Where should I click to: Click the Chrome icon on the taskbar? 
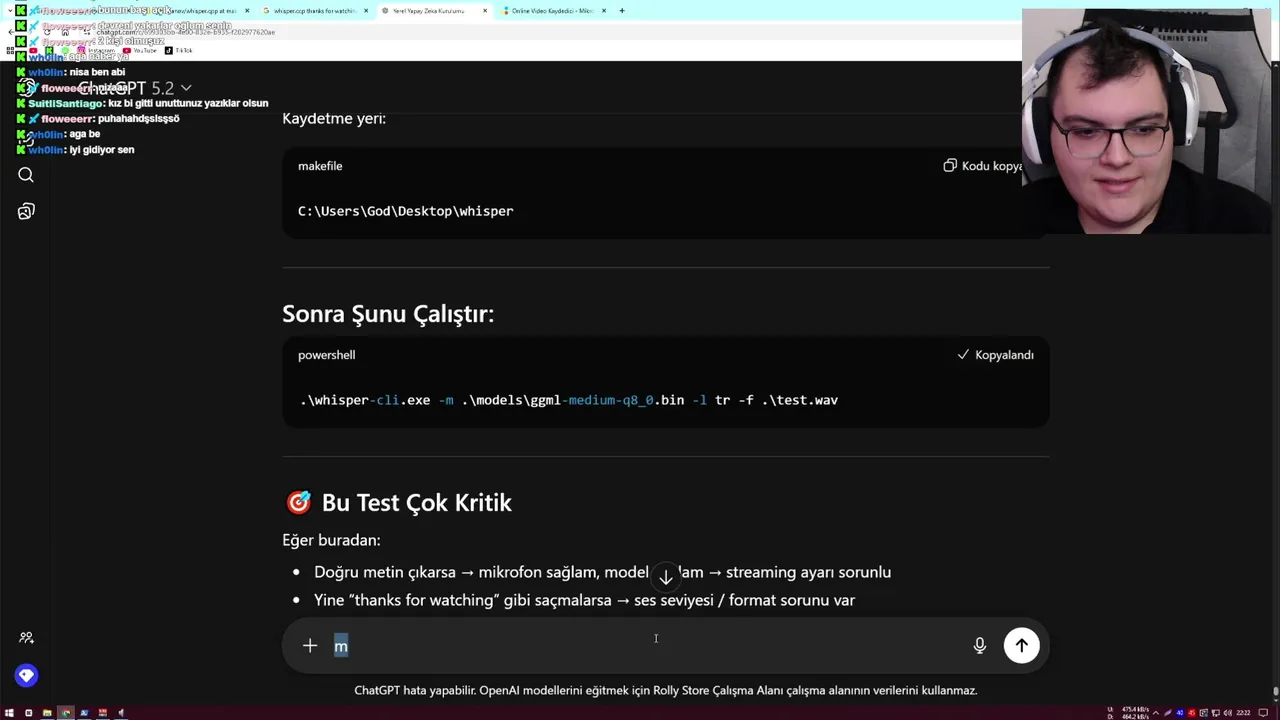pyautogui.click(x=65, y=713)
